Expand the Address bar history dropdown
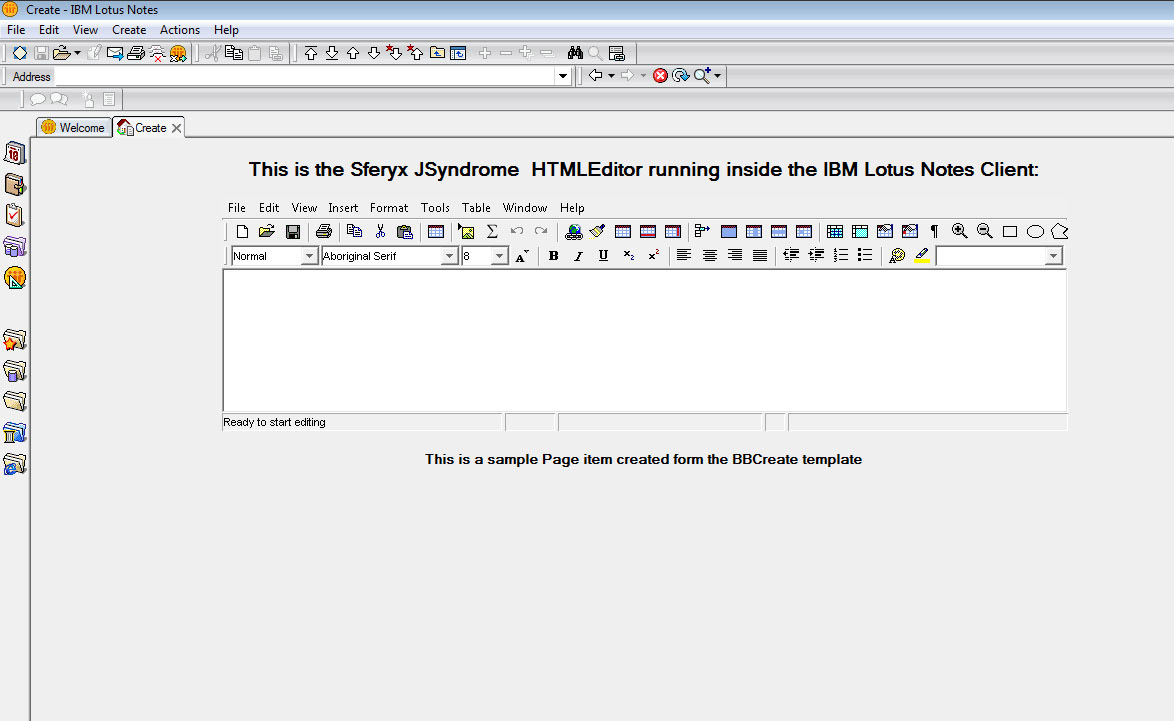1174x721 pixels. click(563, 76)
